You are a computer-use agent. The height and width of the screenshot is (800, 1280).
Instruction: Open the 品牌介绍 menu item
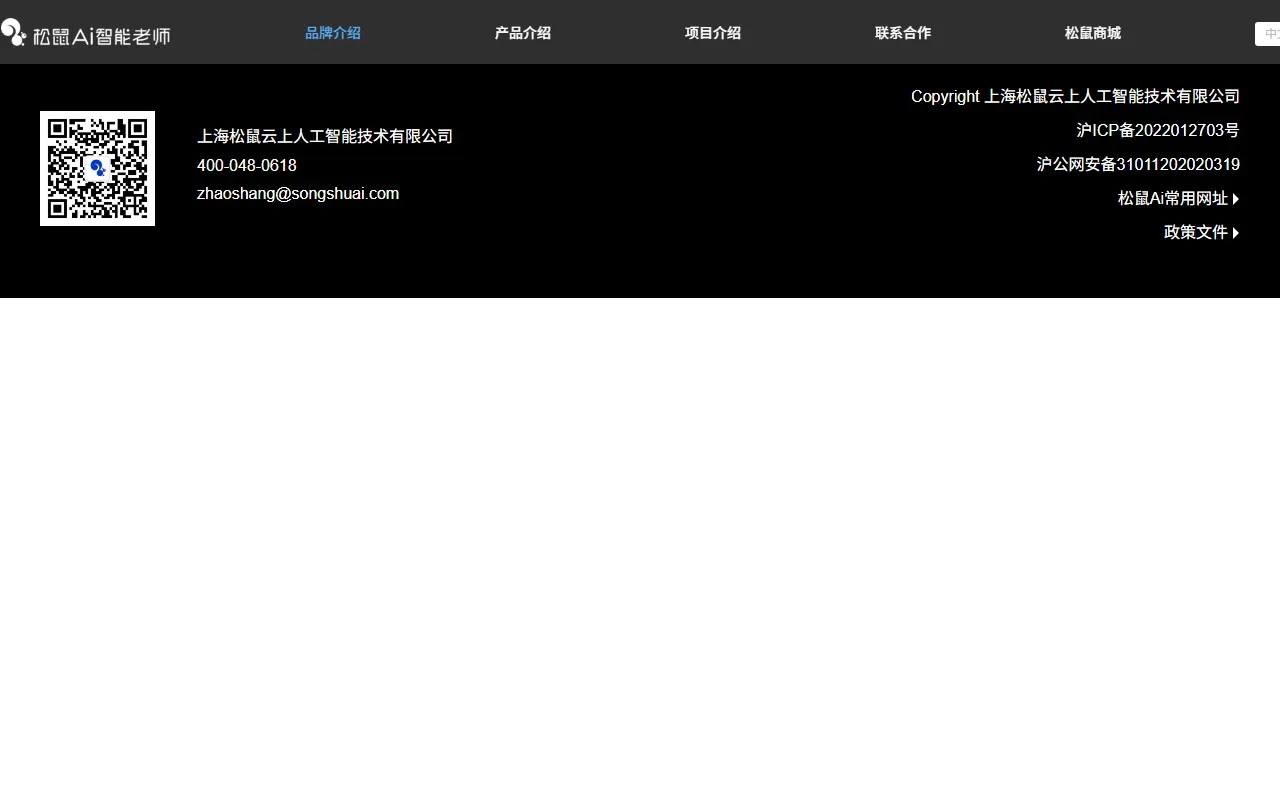[332, 33]
